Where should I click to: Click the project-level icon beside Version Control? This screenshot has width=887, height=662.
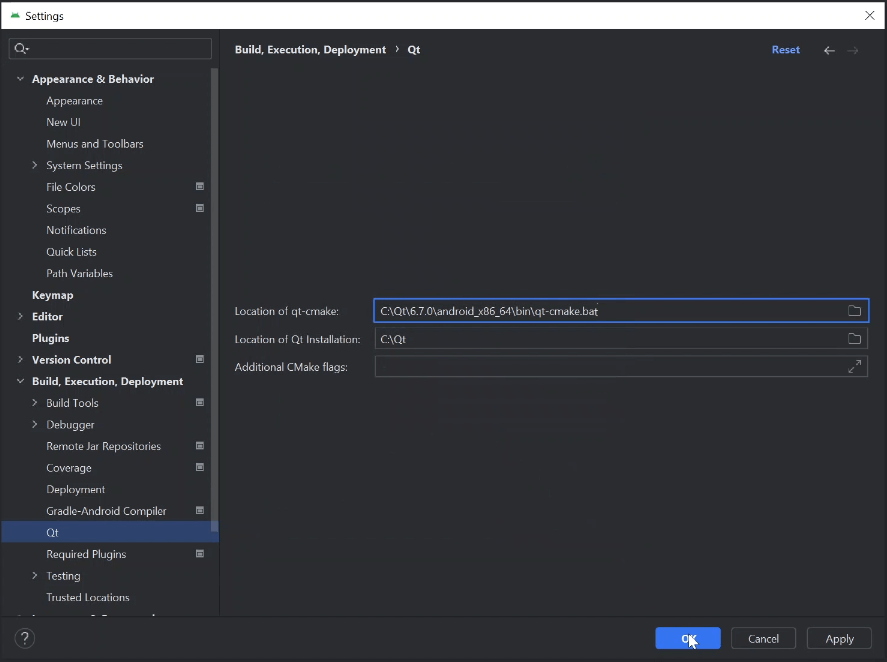pyautogui.click(x=200, y=360)
